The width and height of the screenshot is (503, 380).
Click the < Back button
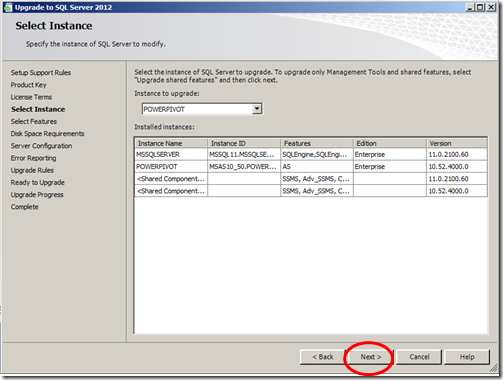click(323, 357)
